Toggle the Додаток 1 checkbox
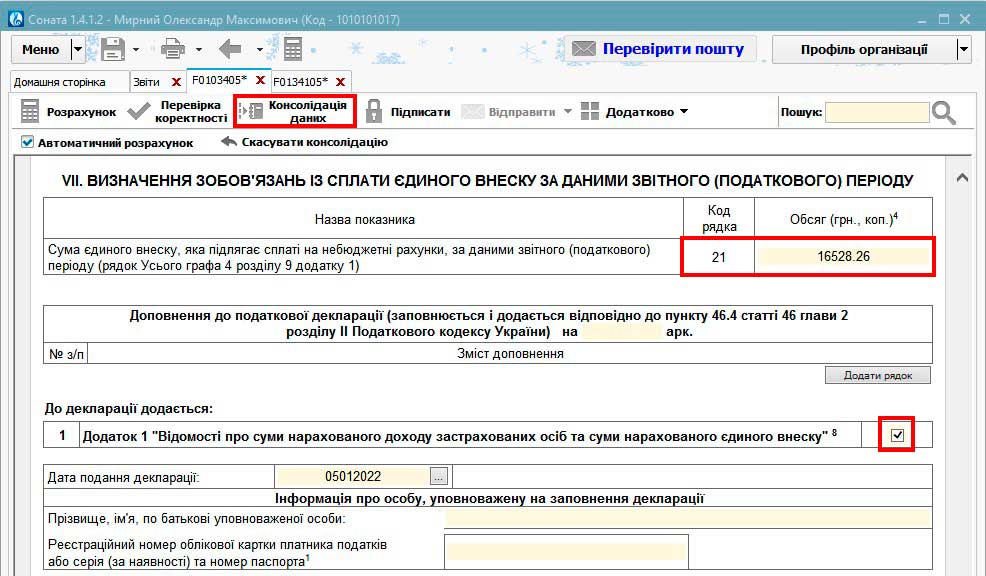 click(897, 435)
